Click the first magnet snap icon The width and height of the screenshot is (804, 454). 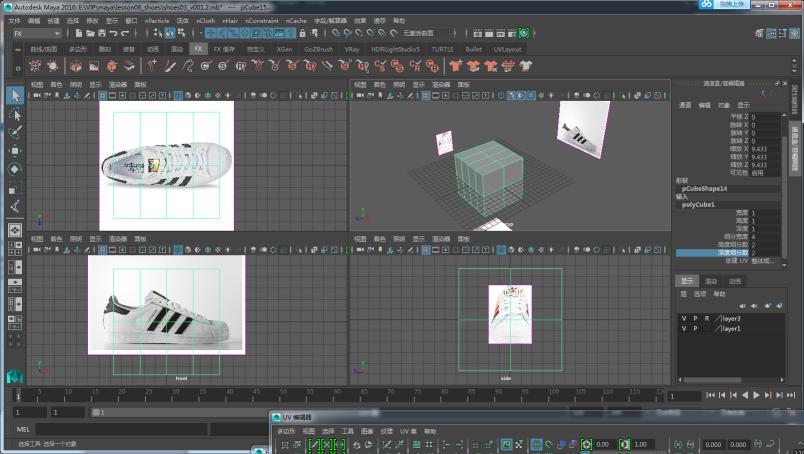pyautogui.click(x=335, y=33)
